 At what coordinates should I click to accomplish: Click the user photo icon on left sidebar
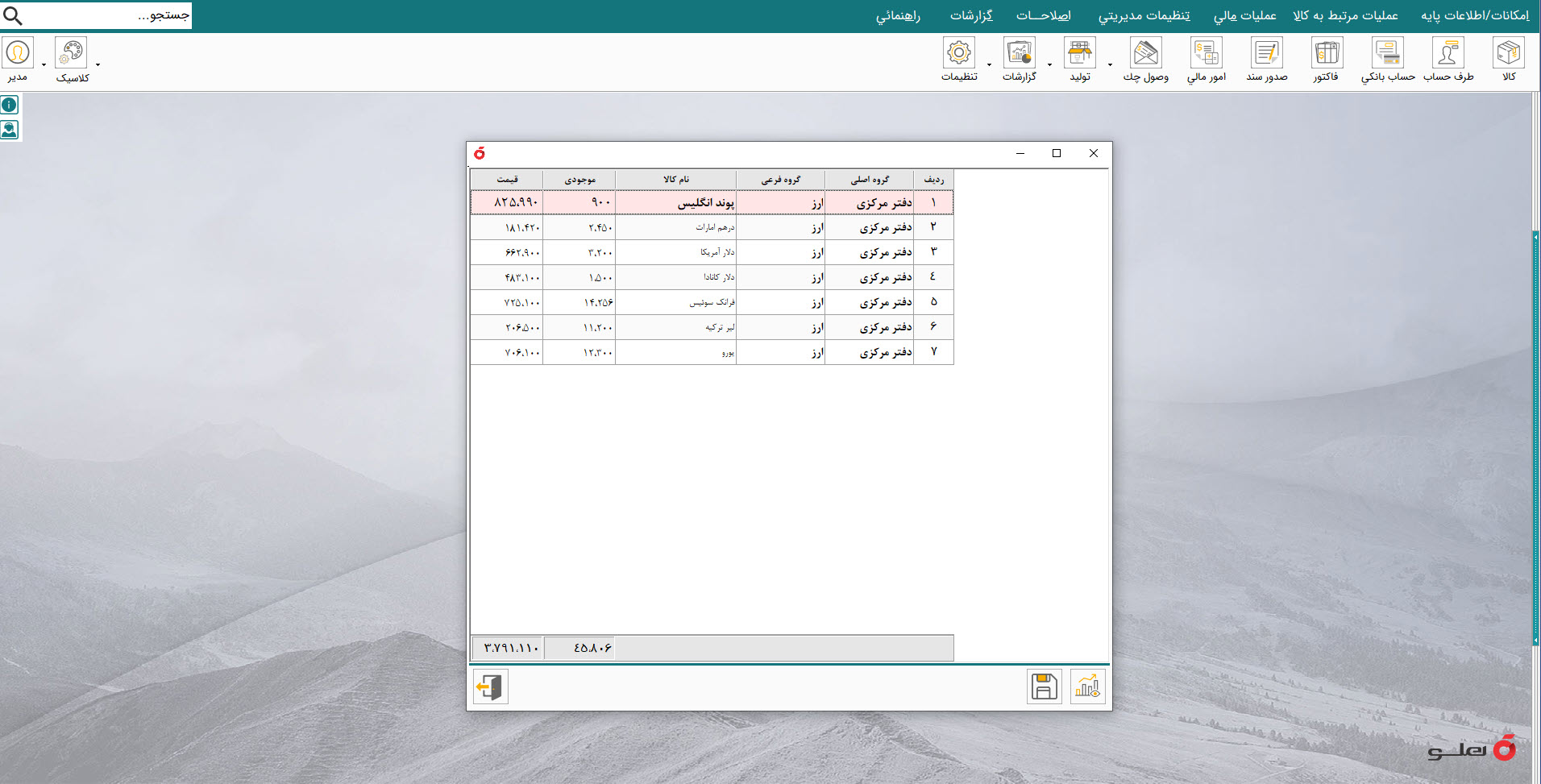[x=10, y=130]
